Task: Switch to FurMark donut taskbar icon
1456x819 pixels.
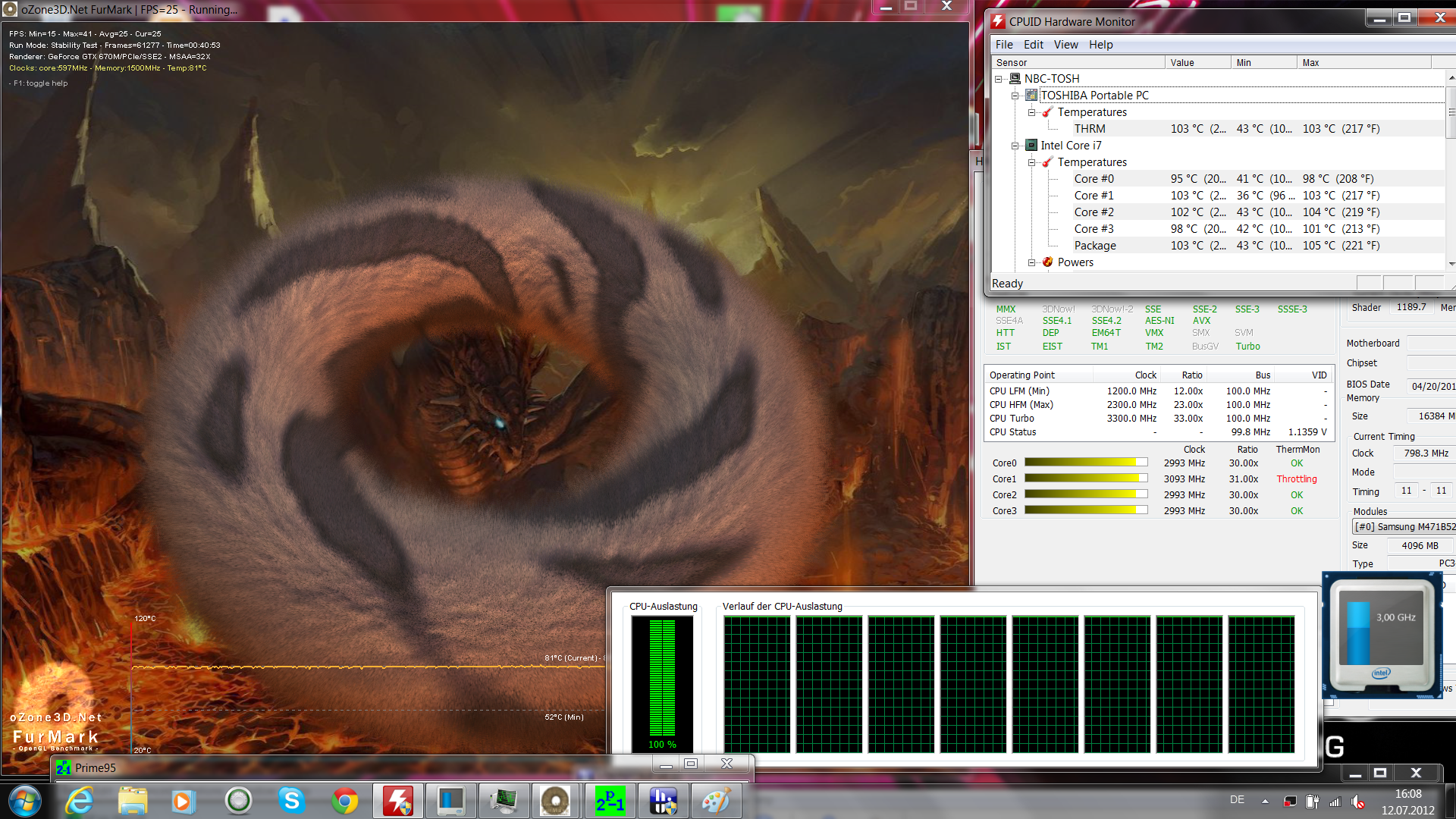Action: [556, 801]
